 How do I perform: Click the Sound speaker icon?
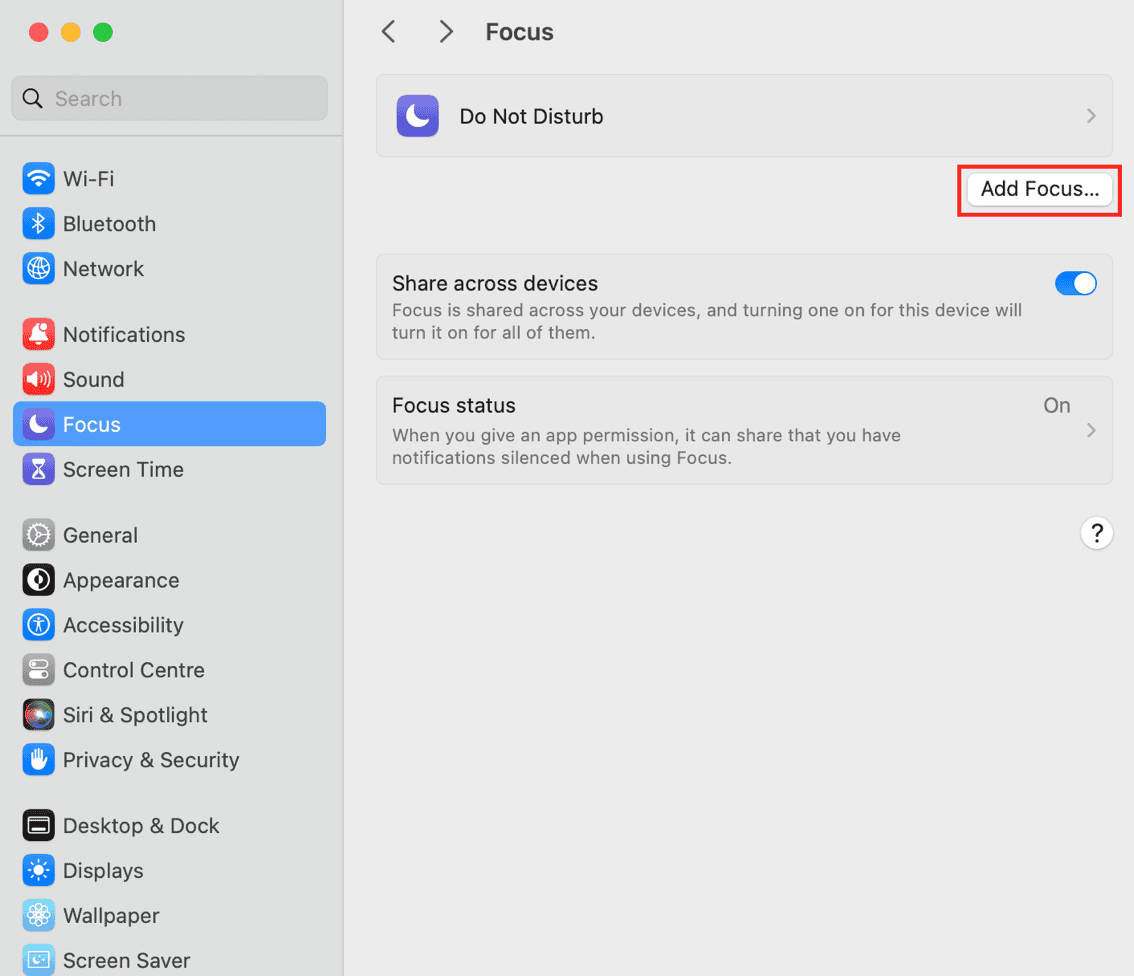(38, 380)
